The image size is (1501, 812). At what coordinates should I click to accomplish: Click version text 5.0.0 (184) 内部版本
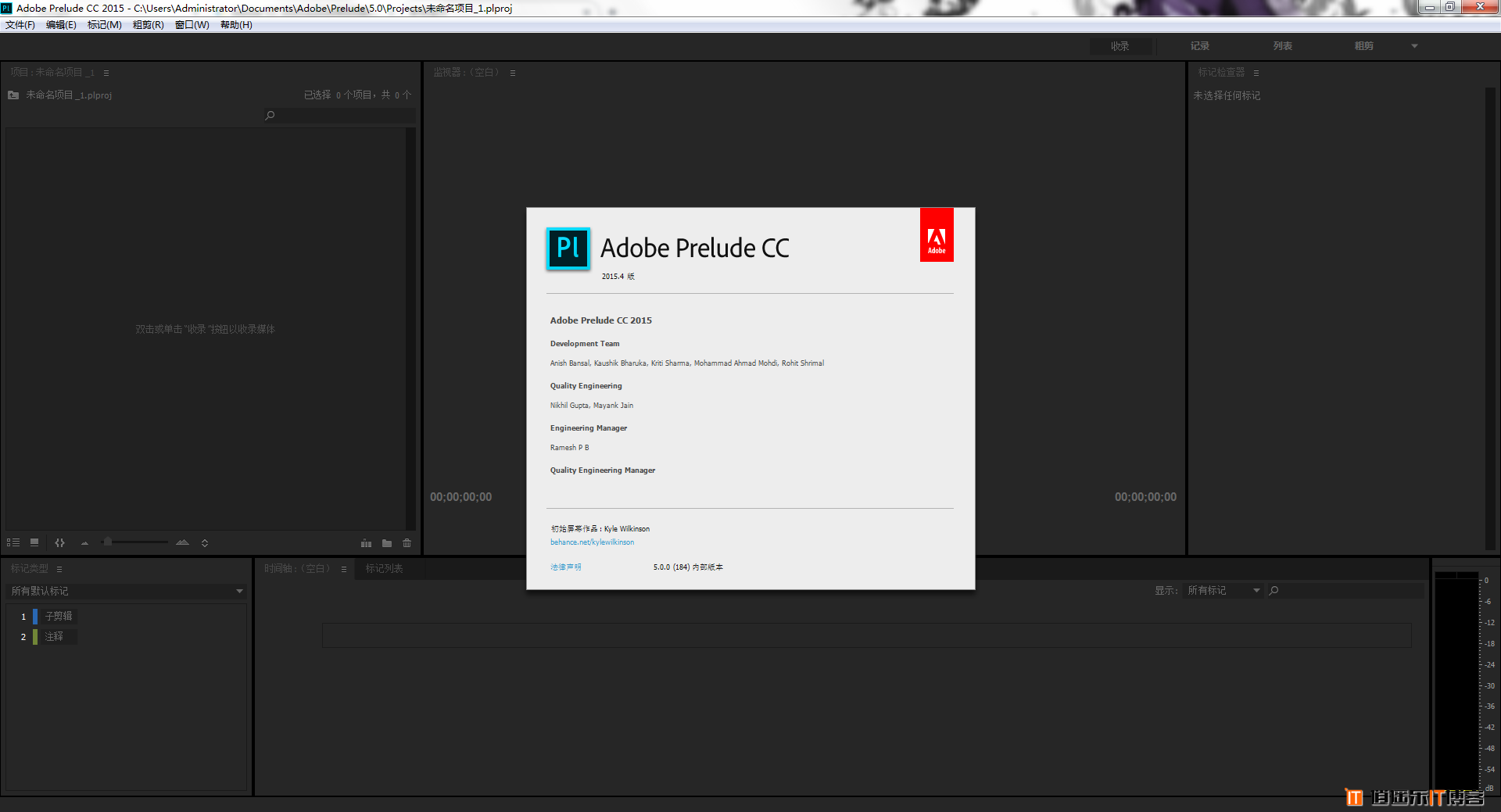(x=688, y=567)
